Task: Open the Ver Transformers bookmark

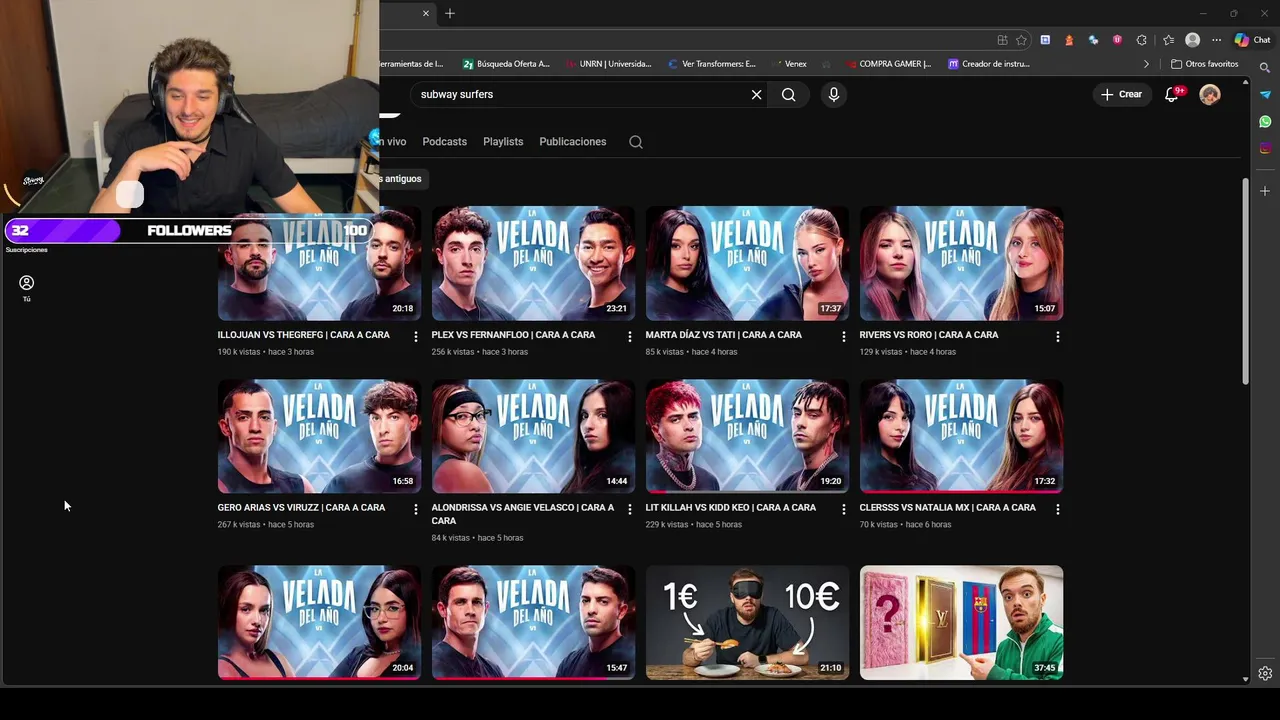Action: (711, 64)
